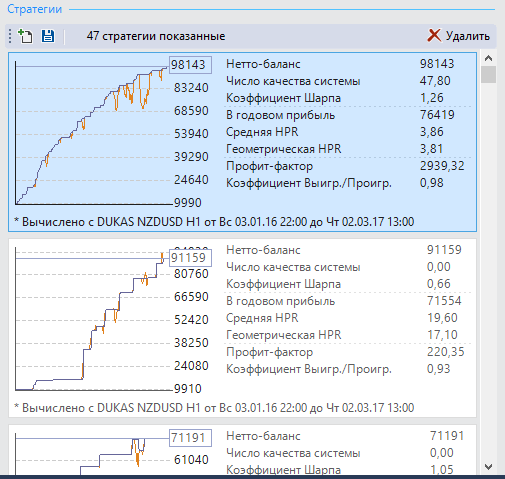Click the '47 стратегии показанные' label
This screenshot has height=479, width=505.
156,36
